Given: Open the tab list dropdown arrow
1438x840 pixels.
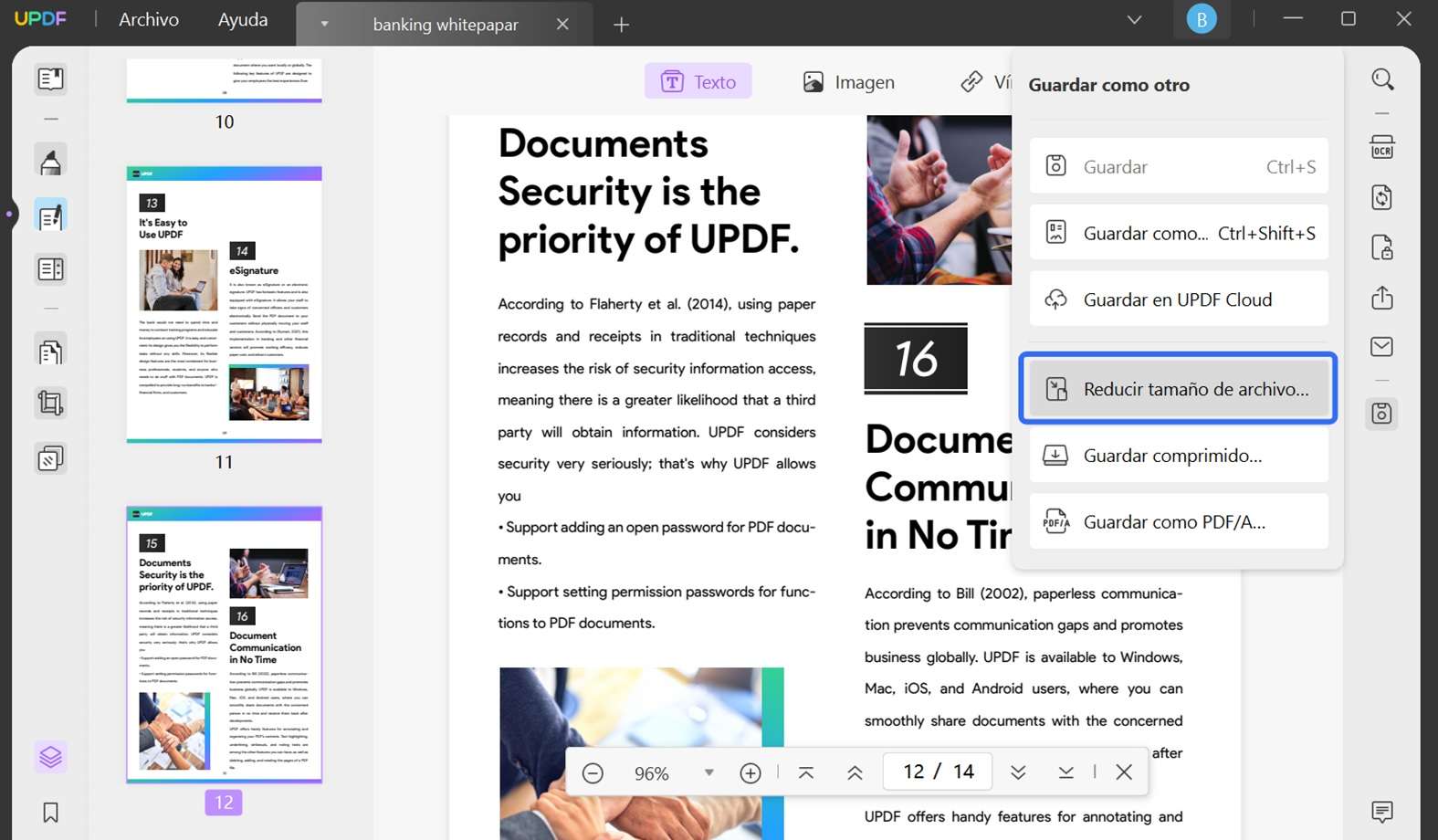Looking at the screenshot, I should point(324,25).
